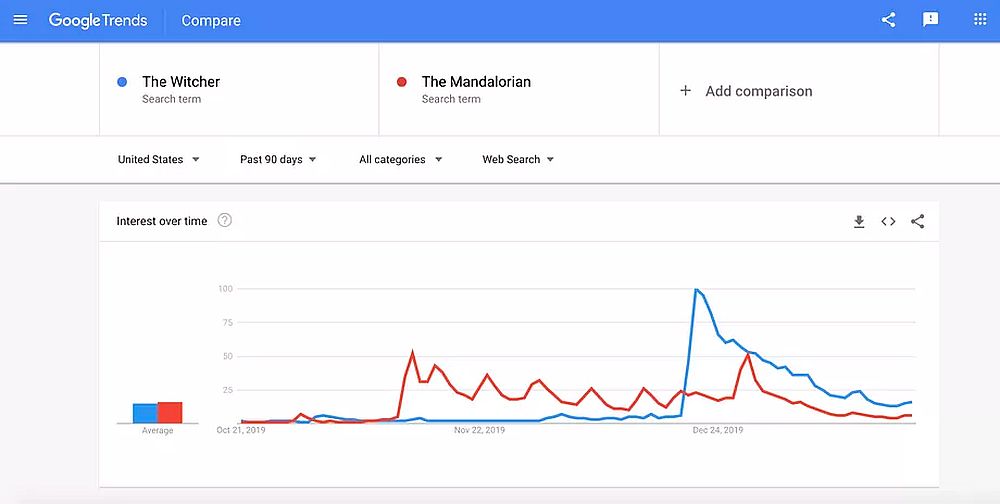Click the blue Witcher color dot
The image size is (1000, 504).
(x=122, y=82)
